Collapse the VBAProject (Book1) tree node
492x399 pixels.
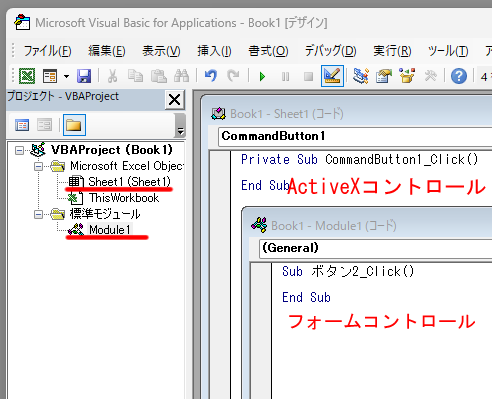19,151
